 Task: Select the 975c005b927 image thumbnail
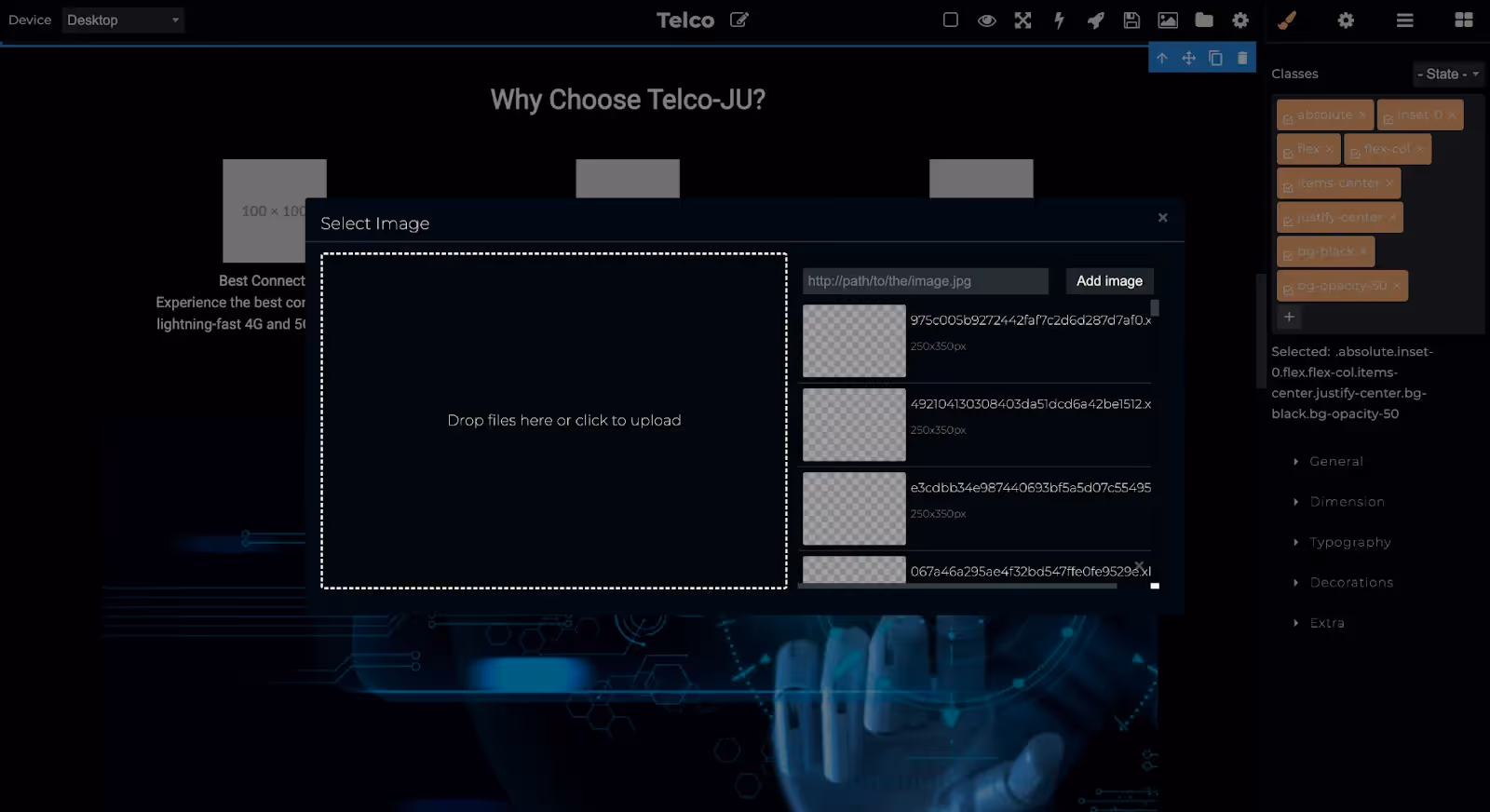point(854,341)
